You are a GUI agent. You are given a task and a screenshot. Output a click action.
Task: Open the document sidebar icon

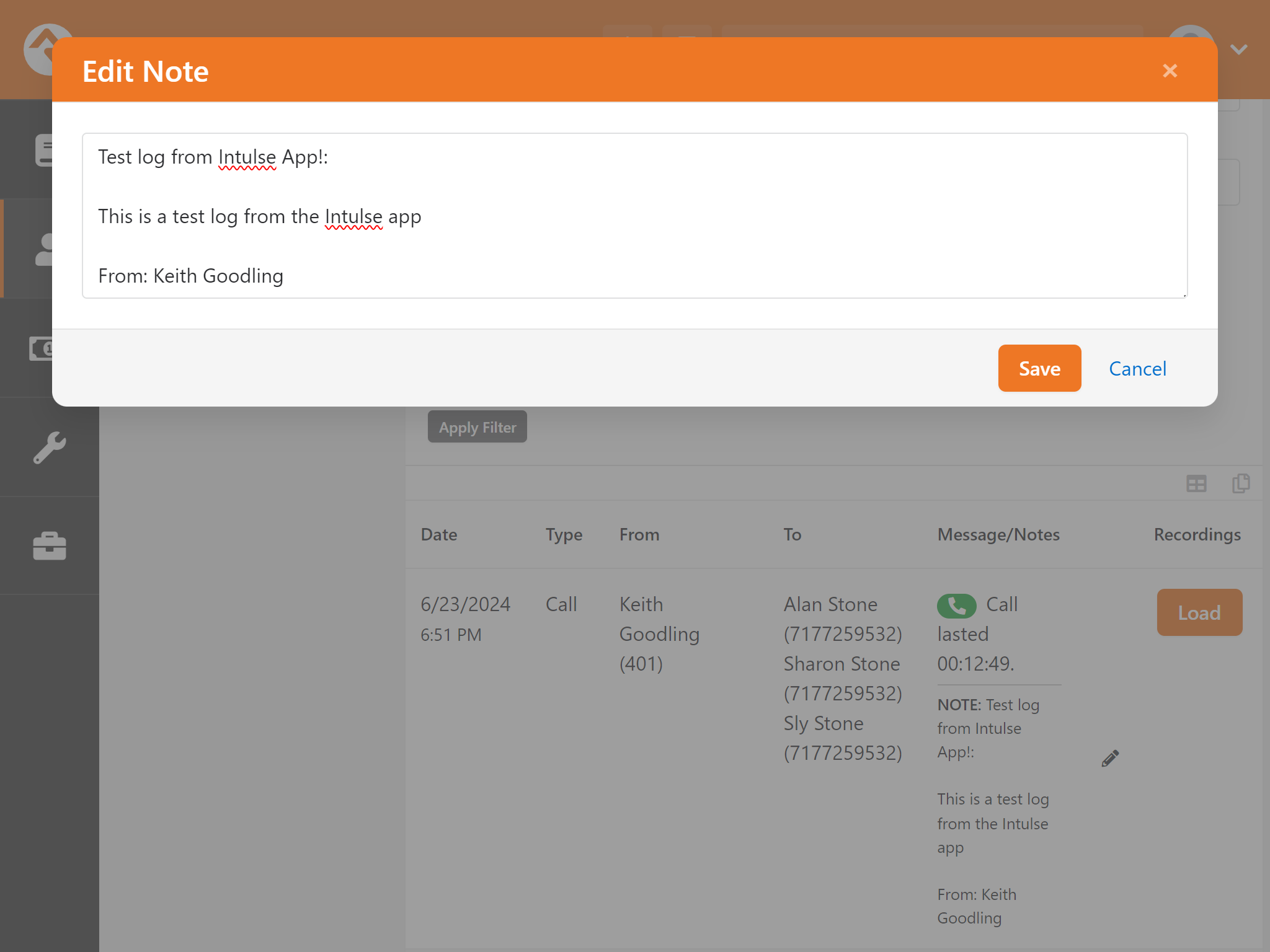[45, 151]
